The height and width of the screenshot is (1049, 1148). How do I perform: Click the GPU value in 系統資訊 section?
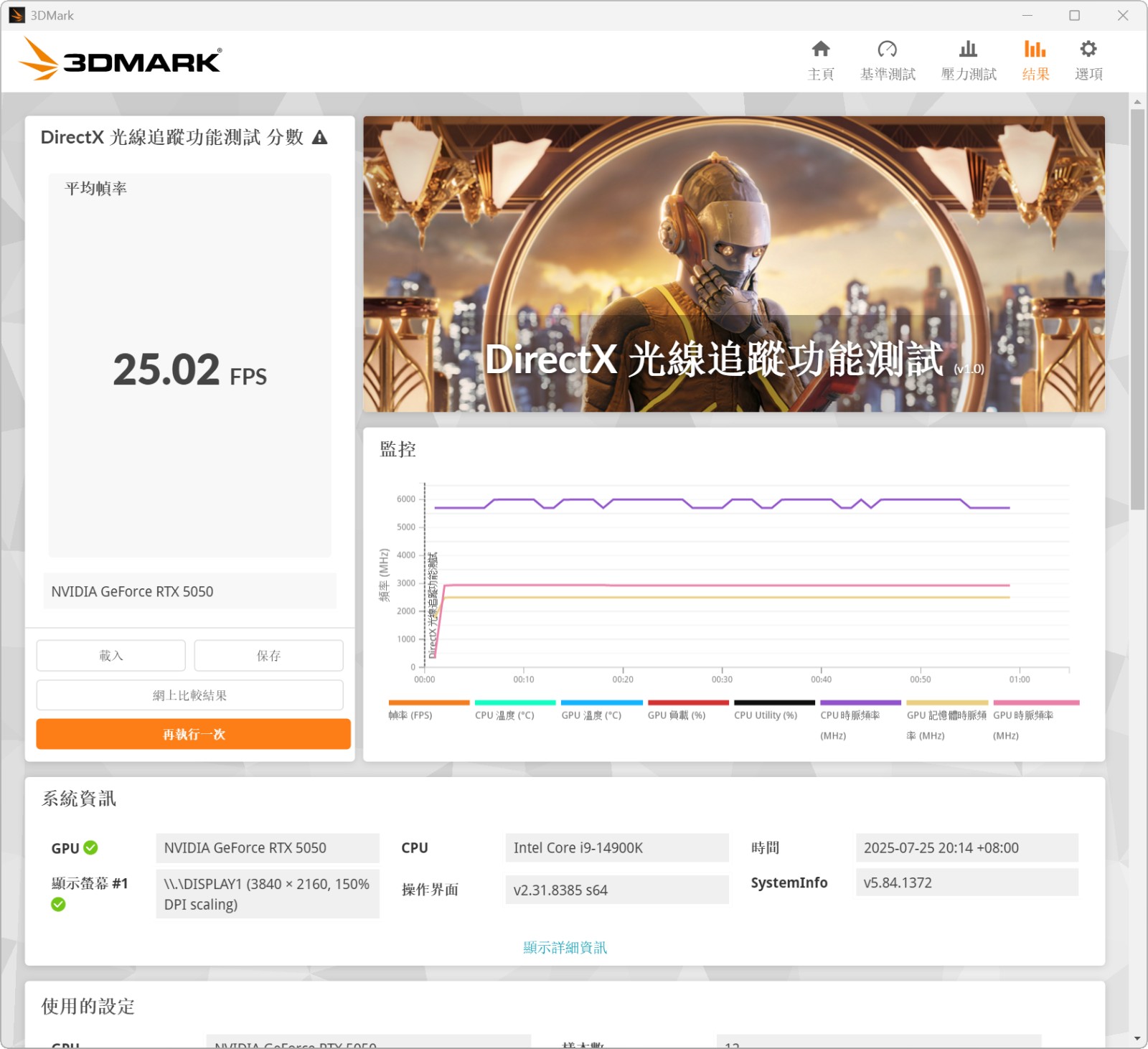(x=268, y=847)
